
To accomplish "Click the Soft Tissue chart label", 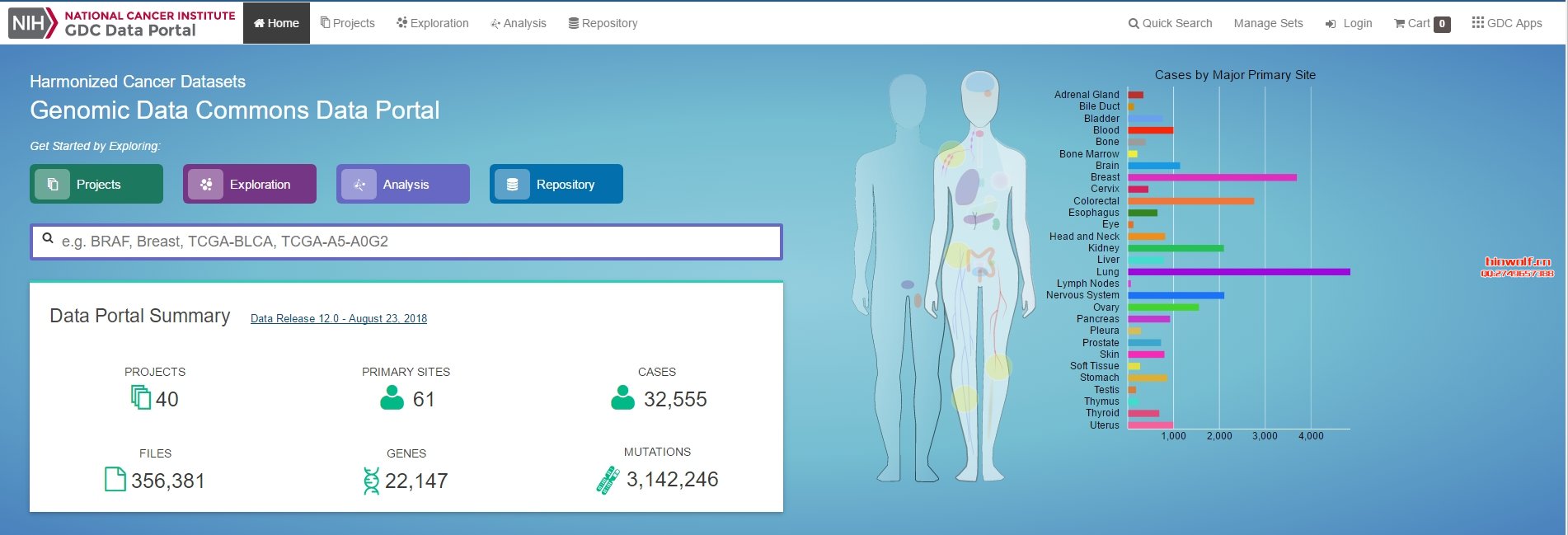I will coord(1095,366).
